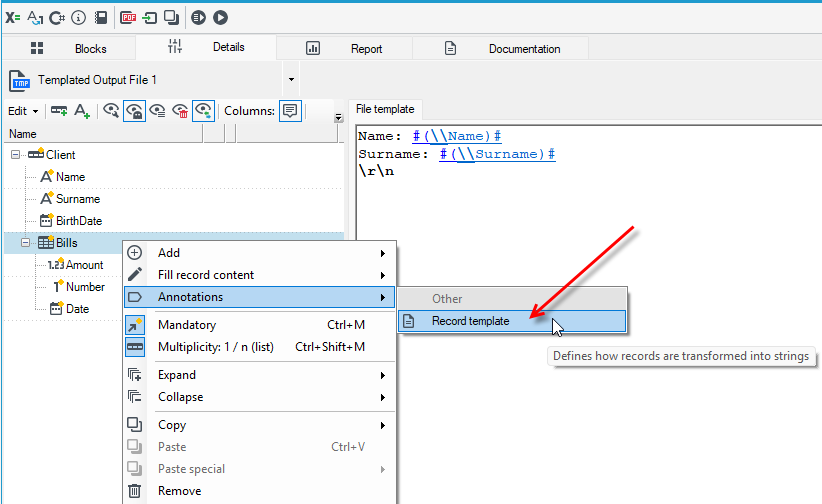Screen dimensions: 822x504
Task: Toggle the eye with ghost view icon
Action: 134,111
